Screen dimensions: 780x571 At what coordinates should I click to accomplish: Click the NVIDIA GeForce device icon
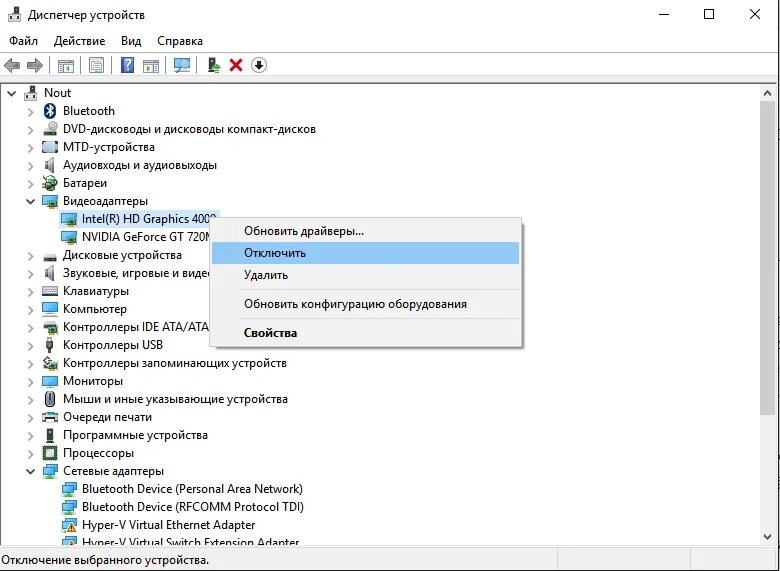tap(69, 237)
